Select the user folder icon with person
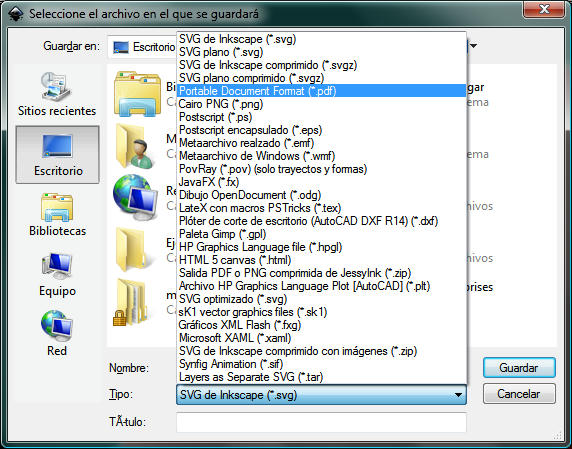The image size is (572, 449). pos(134,147)
